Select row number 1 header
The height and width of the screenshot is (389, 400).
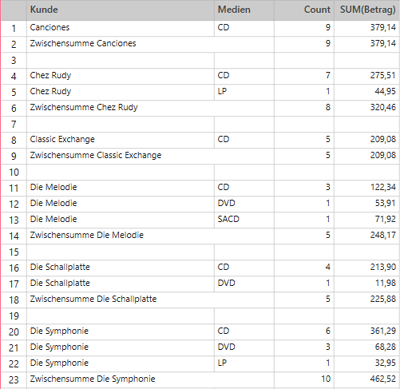click(14, 28)
